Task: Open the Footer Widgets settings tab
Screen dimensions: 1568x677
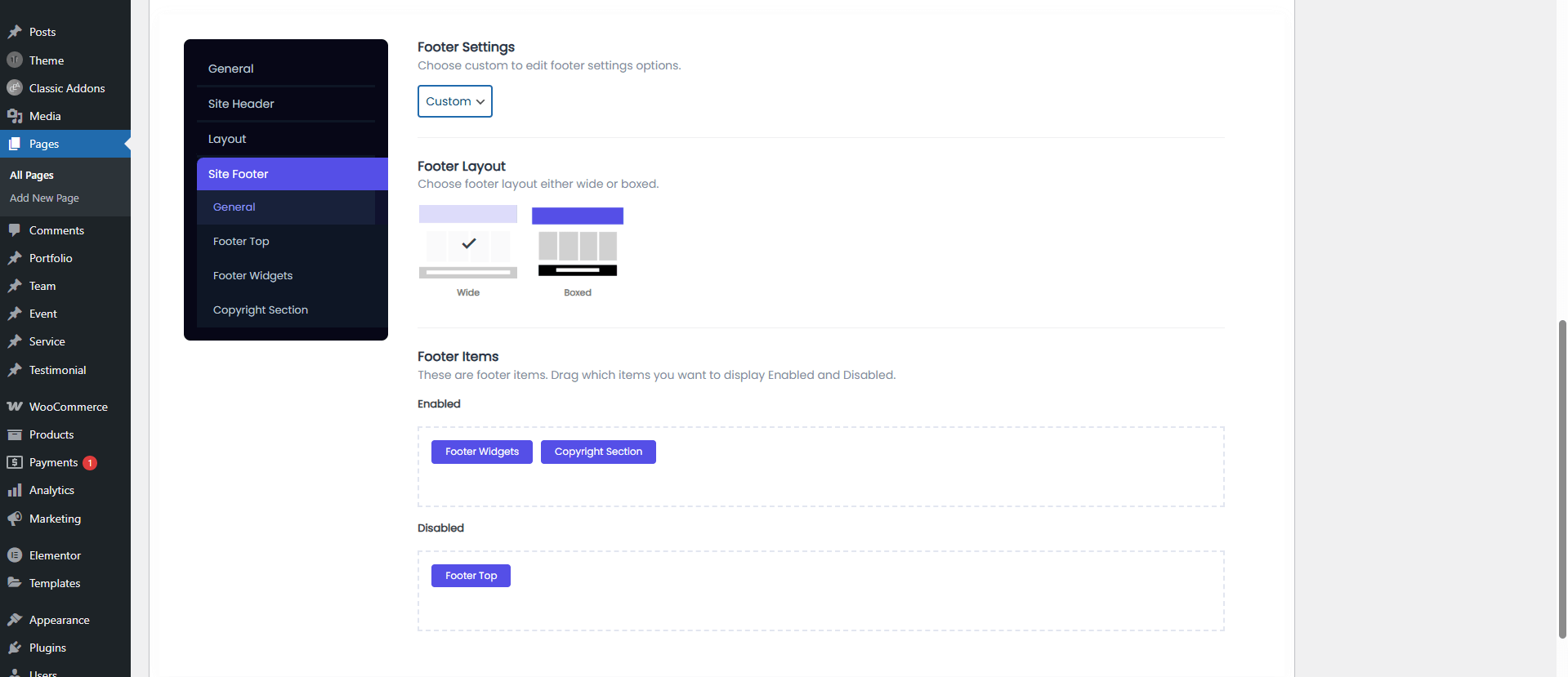Action: 252,276
